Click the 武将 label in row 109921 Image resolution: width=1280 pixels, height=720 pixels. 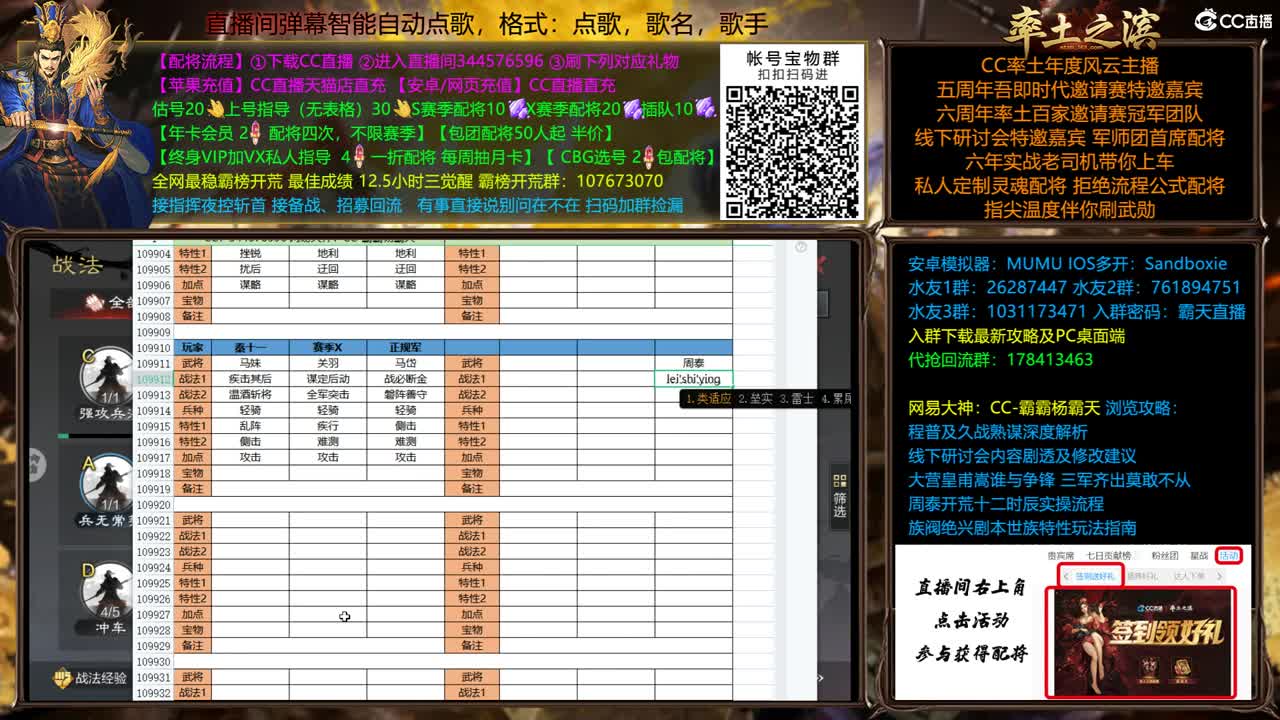192,520
